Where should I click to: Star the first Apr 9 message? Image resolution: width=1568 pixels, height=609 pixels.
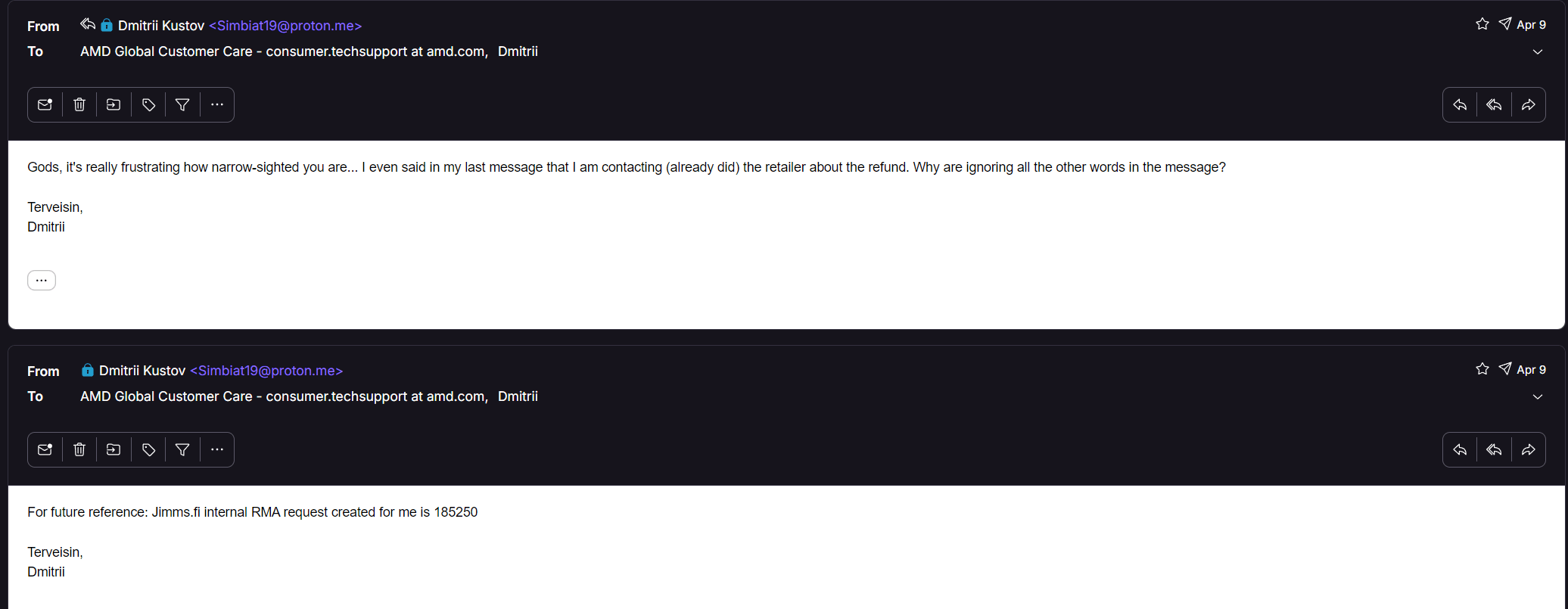pos(1482,24)
